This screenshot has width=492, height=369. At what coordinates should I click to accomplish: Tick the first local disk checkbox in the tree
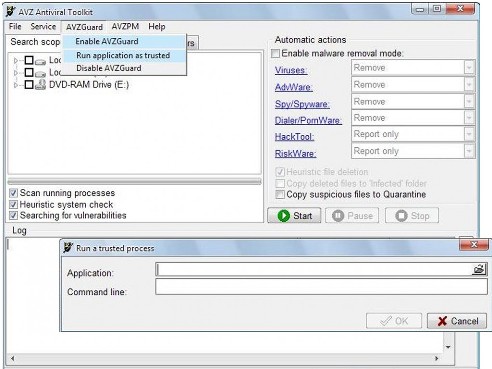pyautogui.click(x=29, y=60)
